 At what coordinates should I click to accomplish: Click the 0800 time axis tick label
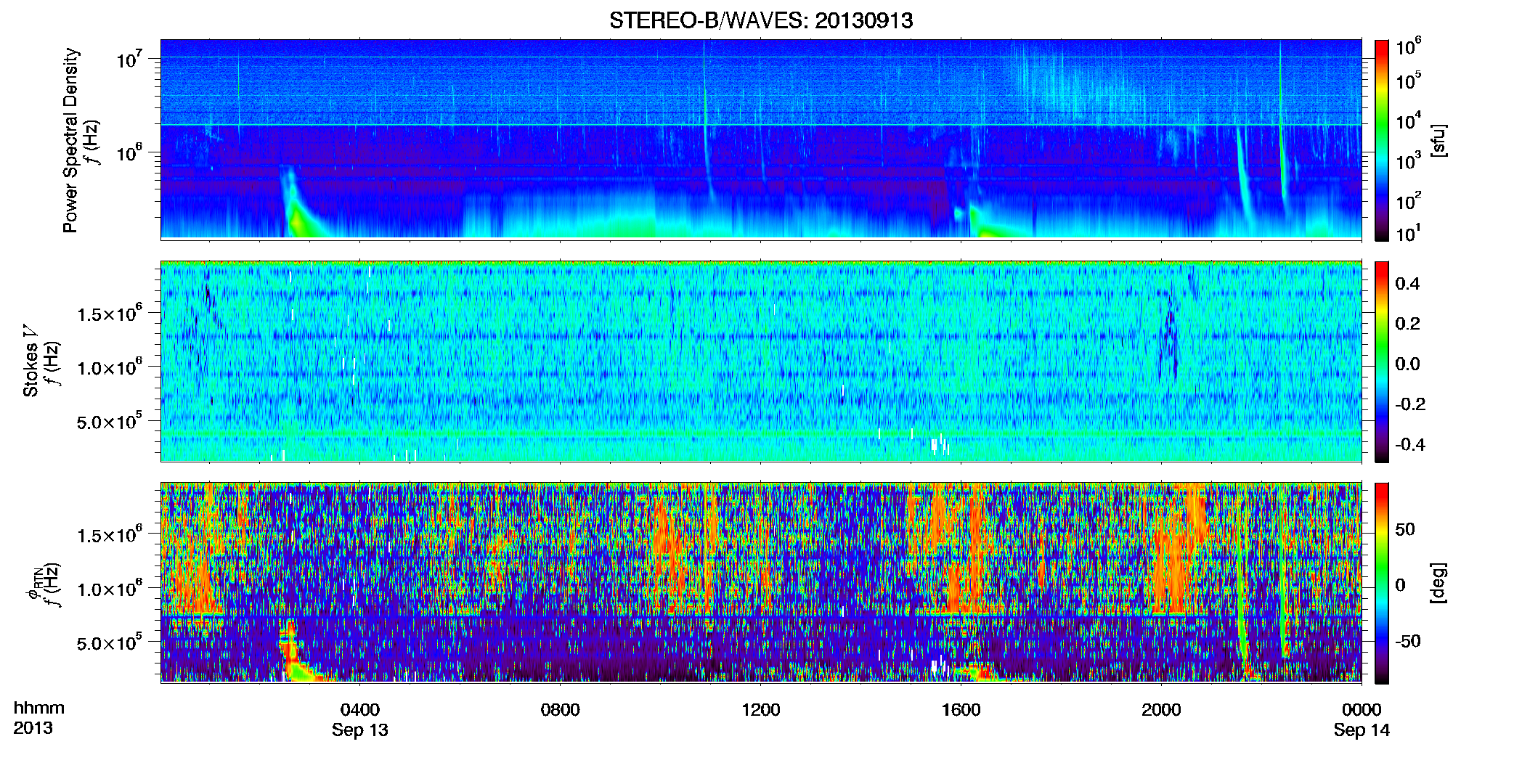pos(561,709)
